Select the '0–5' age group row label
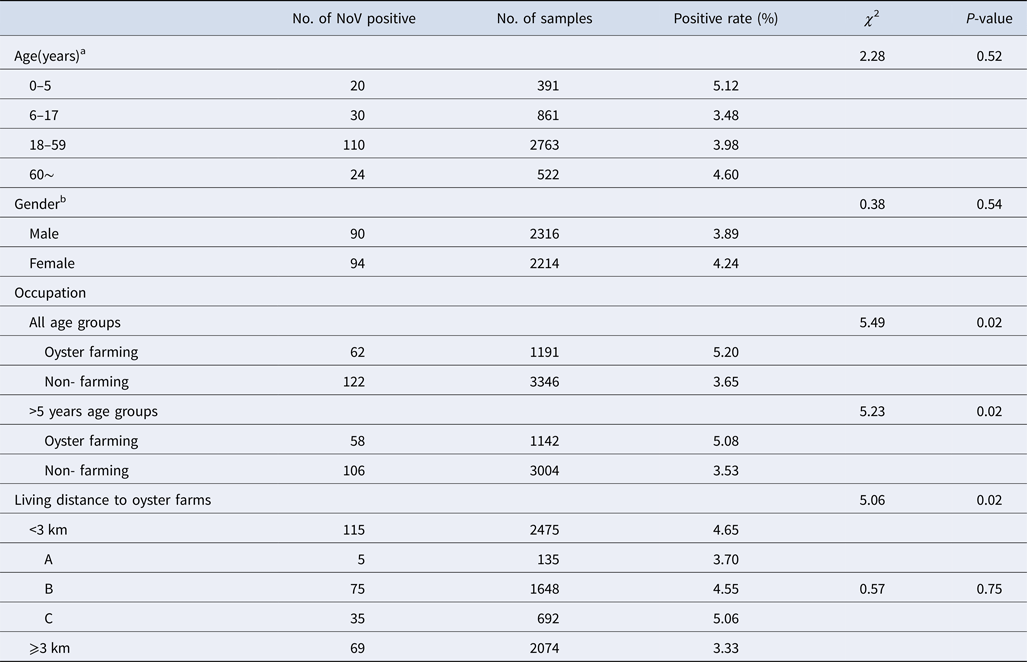The image size is (1027, 662). [41, 86]
